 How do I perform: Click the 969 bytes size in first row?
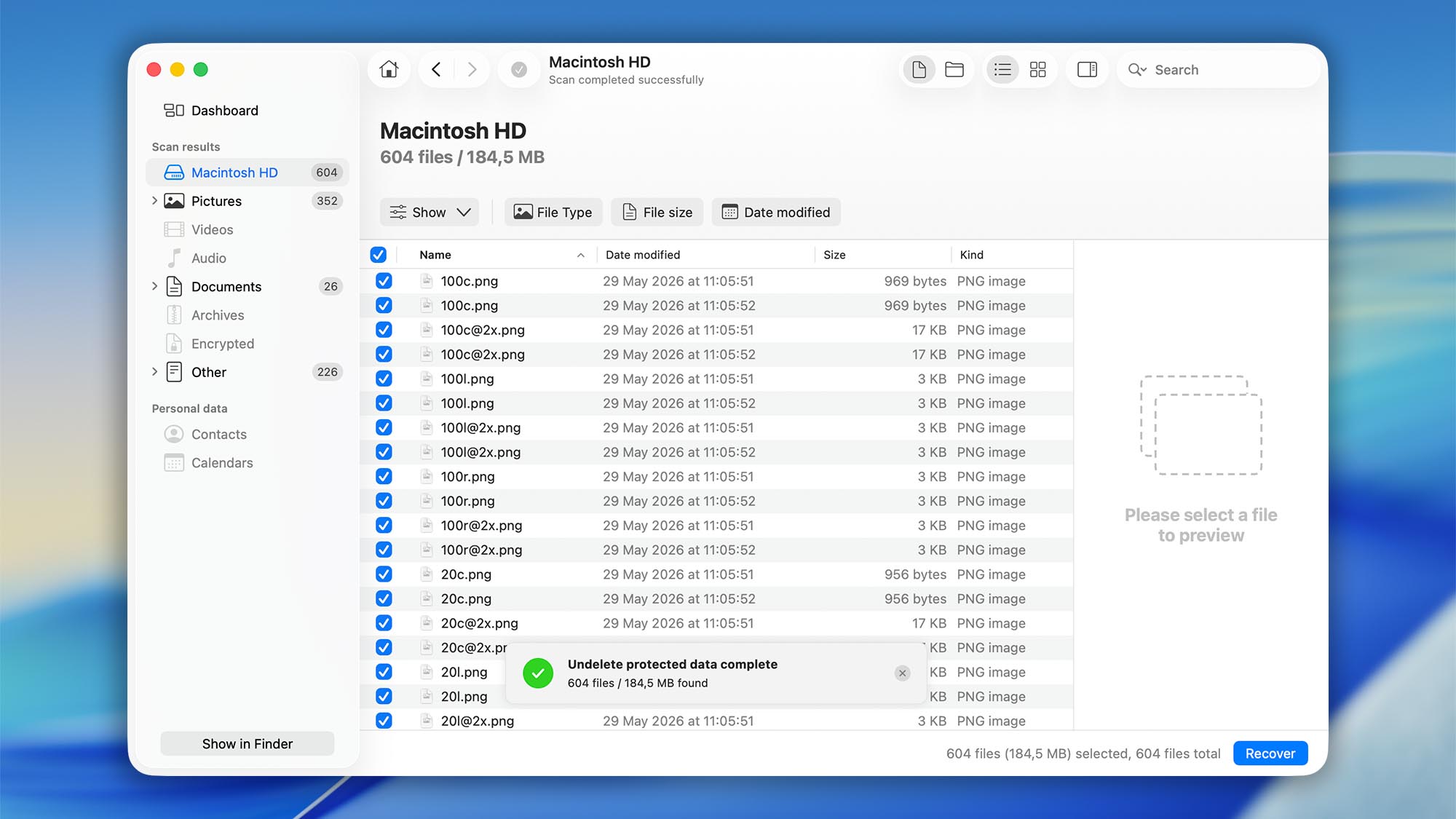tap(915, 281)
